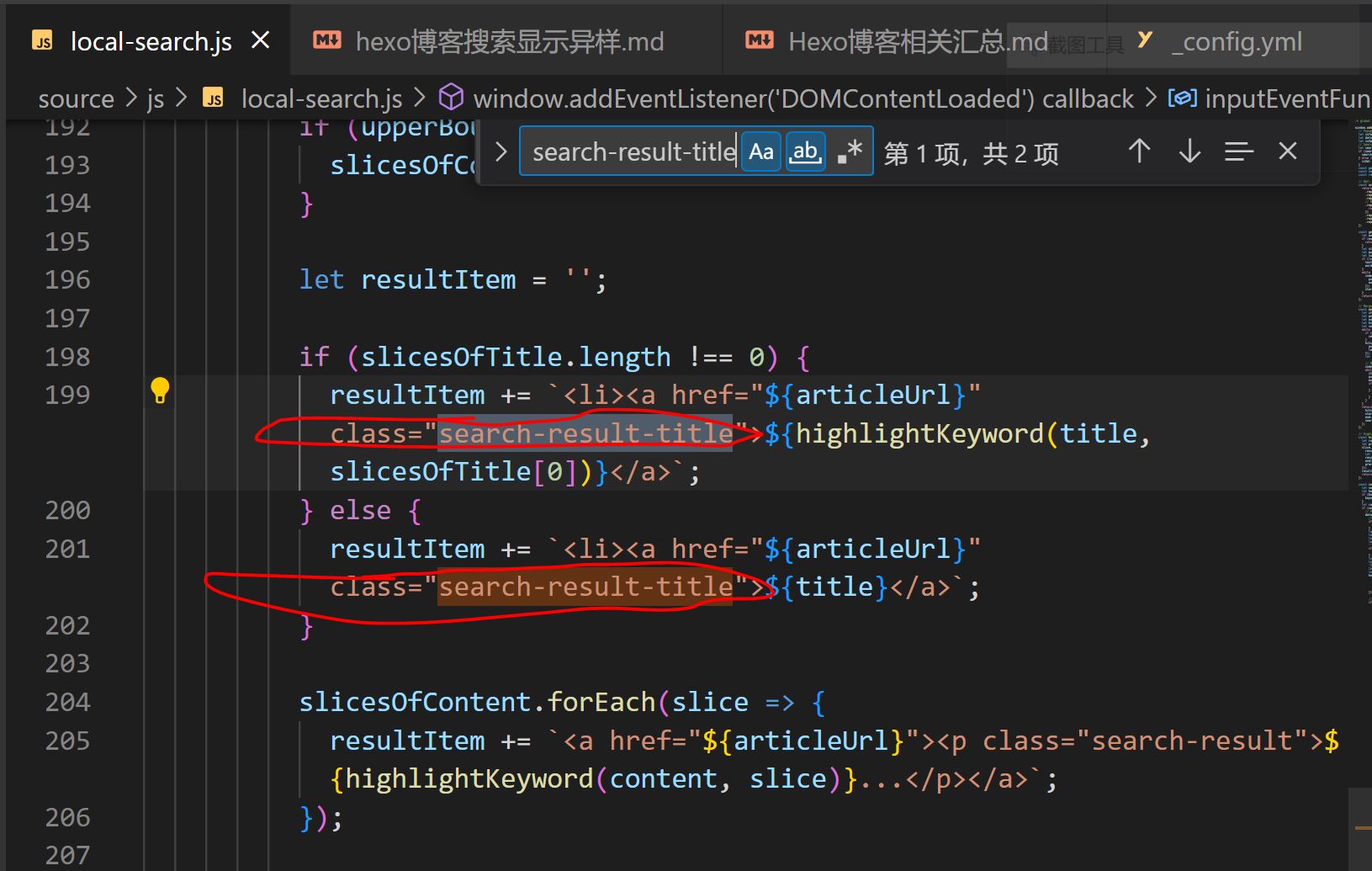
Task: Click highlightKeyword(title call on line 199
Action: (967, 433)
